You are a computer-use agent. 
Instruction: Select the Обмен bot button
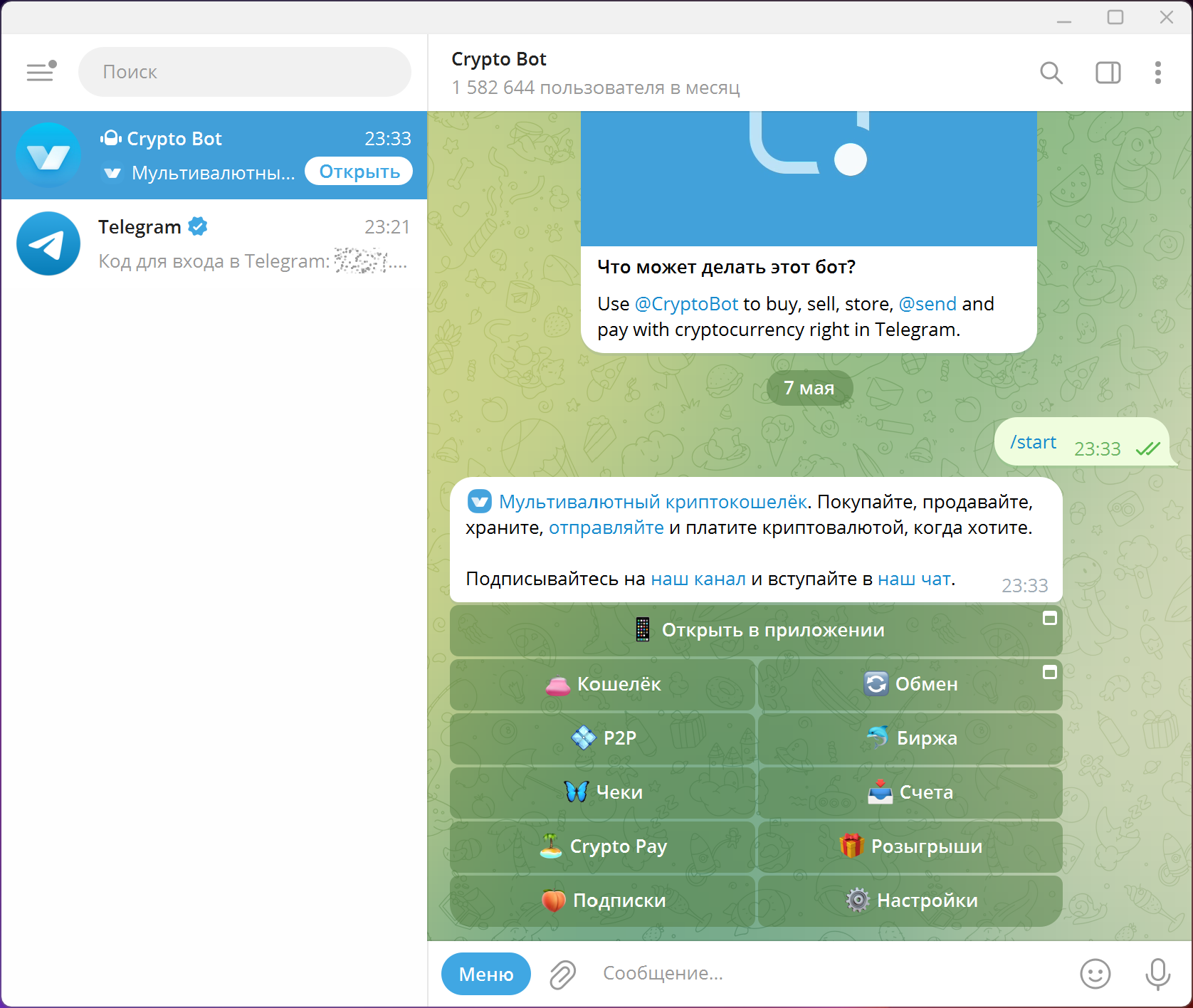tap(910, 684)
